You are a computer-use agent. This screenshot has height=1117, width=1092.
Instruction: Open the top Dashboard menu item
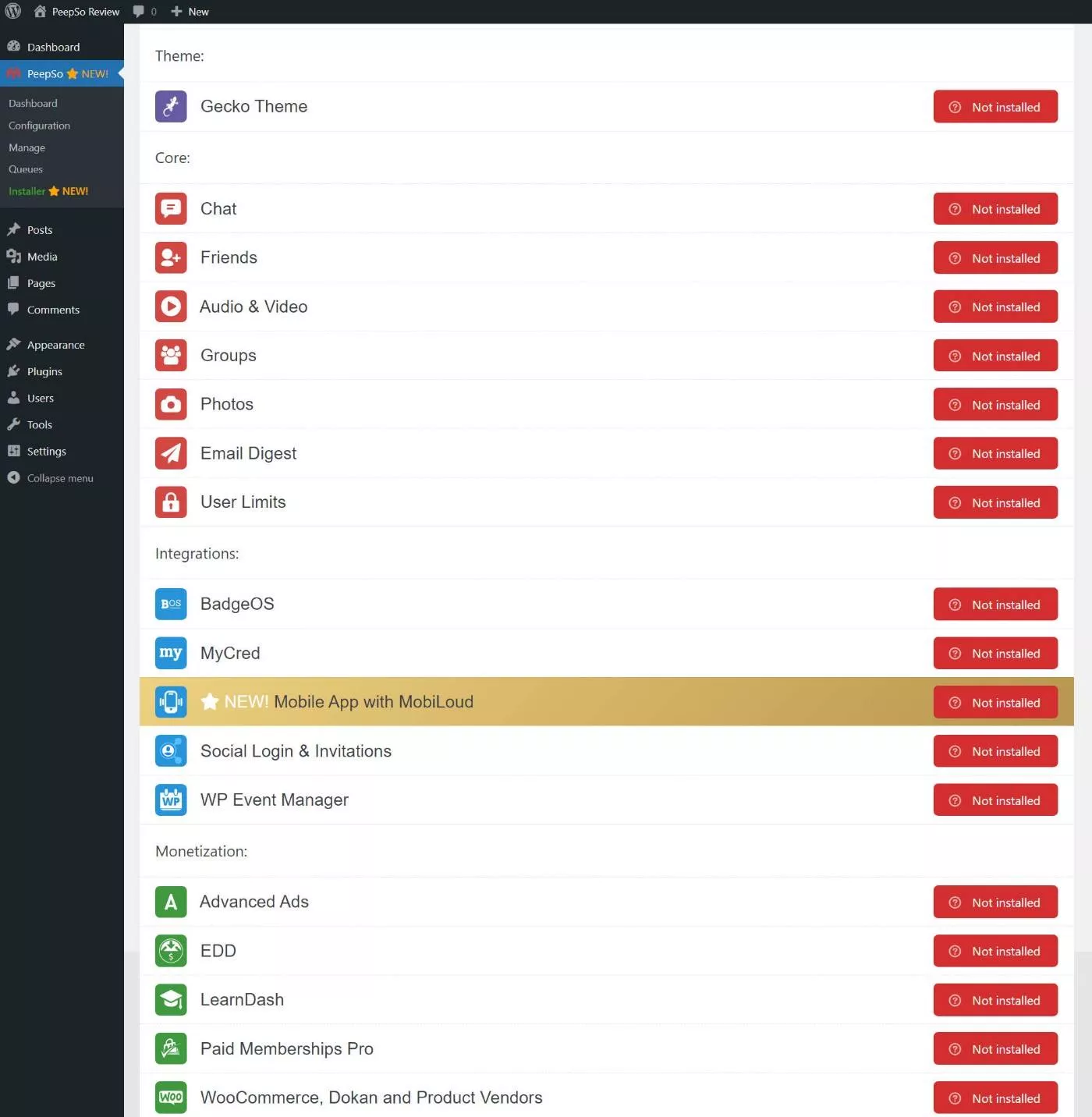pyautogui.click(x=62, y=47)
